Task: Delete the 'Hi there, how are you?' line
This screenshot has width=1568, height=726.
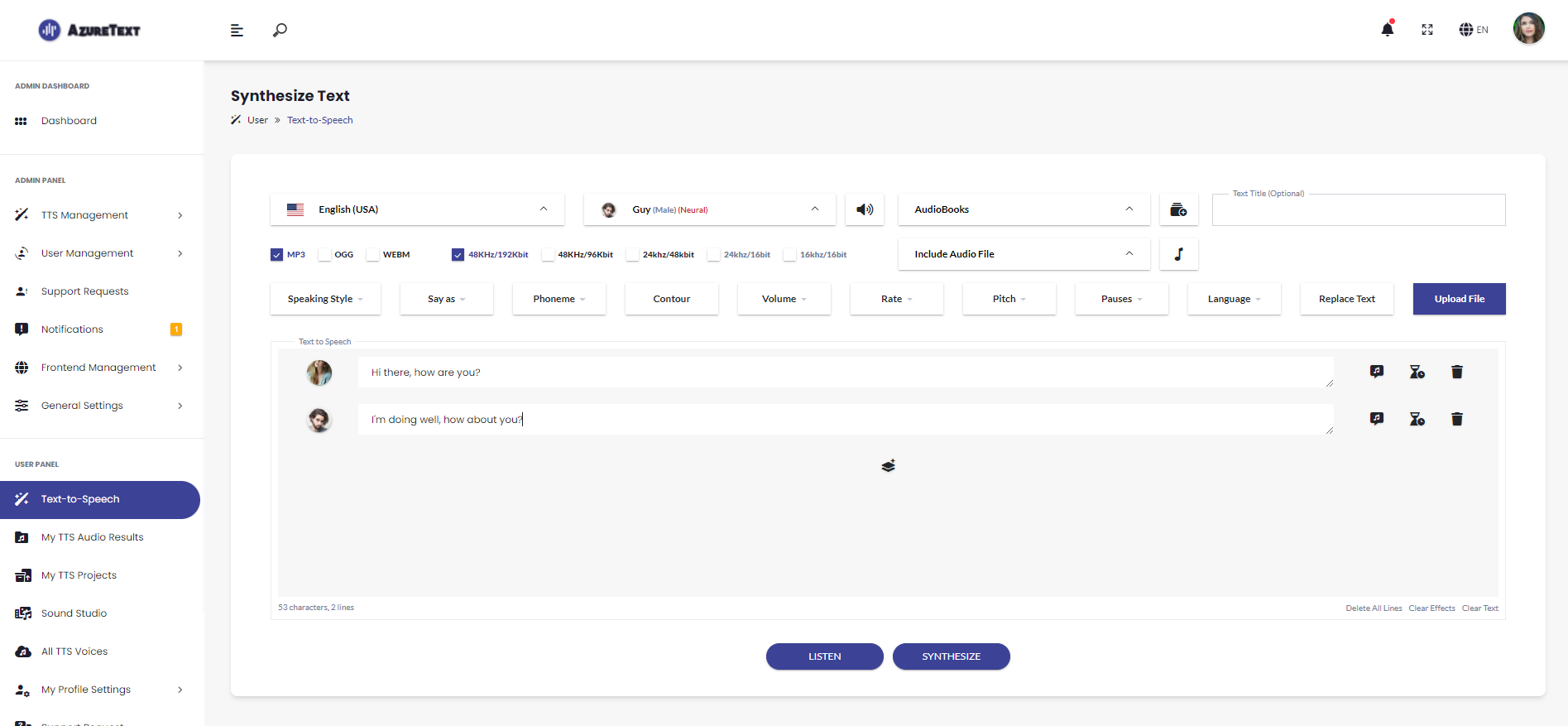Action: tap(1457, 372)
